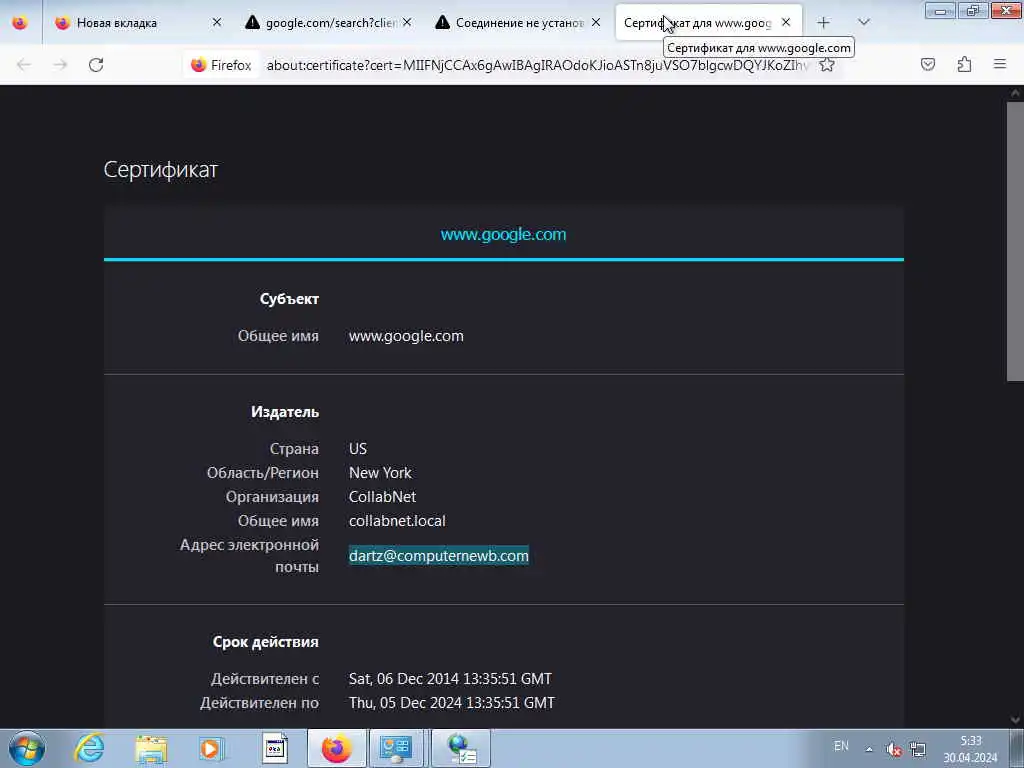Screen dimensions: 1024x768
Task: Open Windows Explorer folder in taskbar
Action: click(152, 748)
